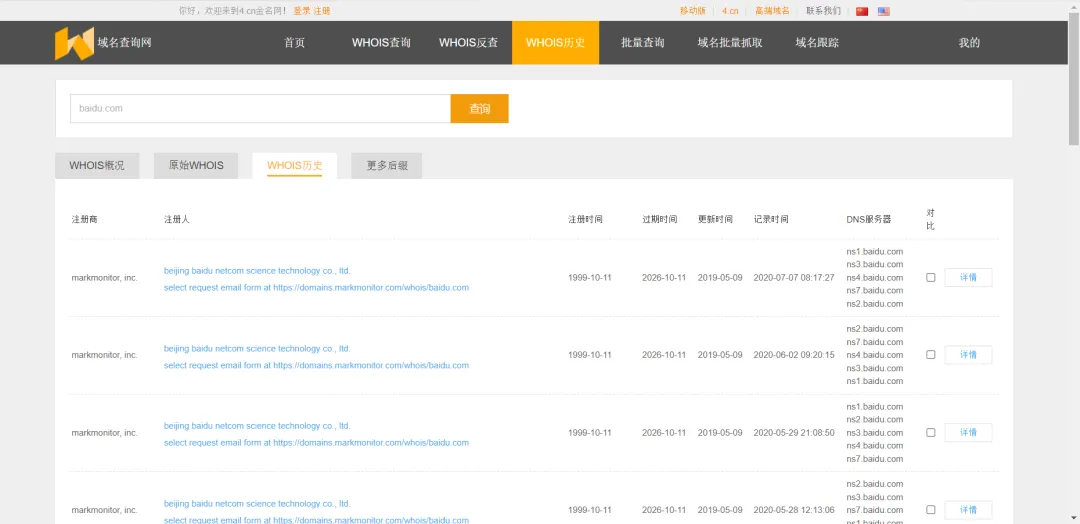The width and height of the screenshot is (1080, 524).
Task: Open 域名批量抓取 in the top navigation
Action: point(730,43)
